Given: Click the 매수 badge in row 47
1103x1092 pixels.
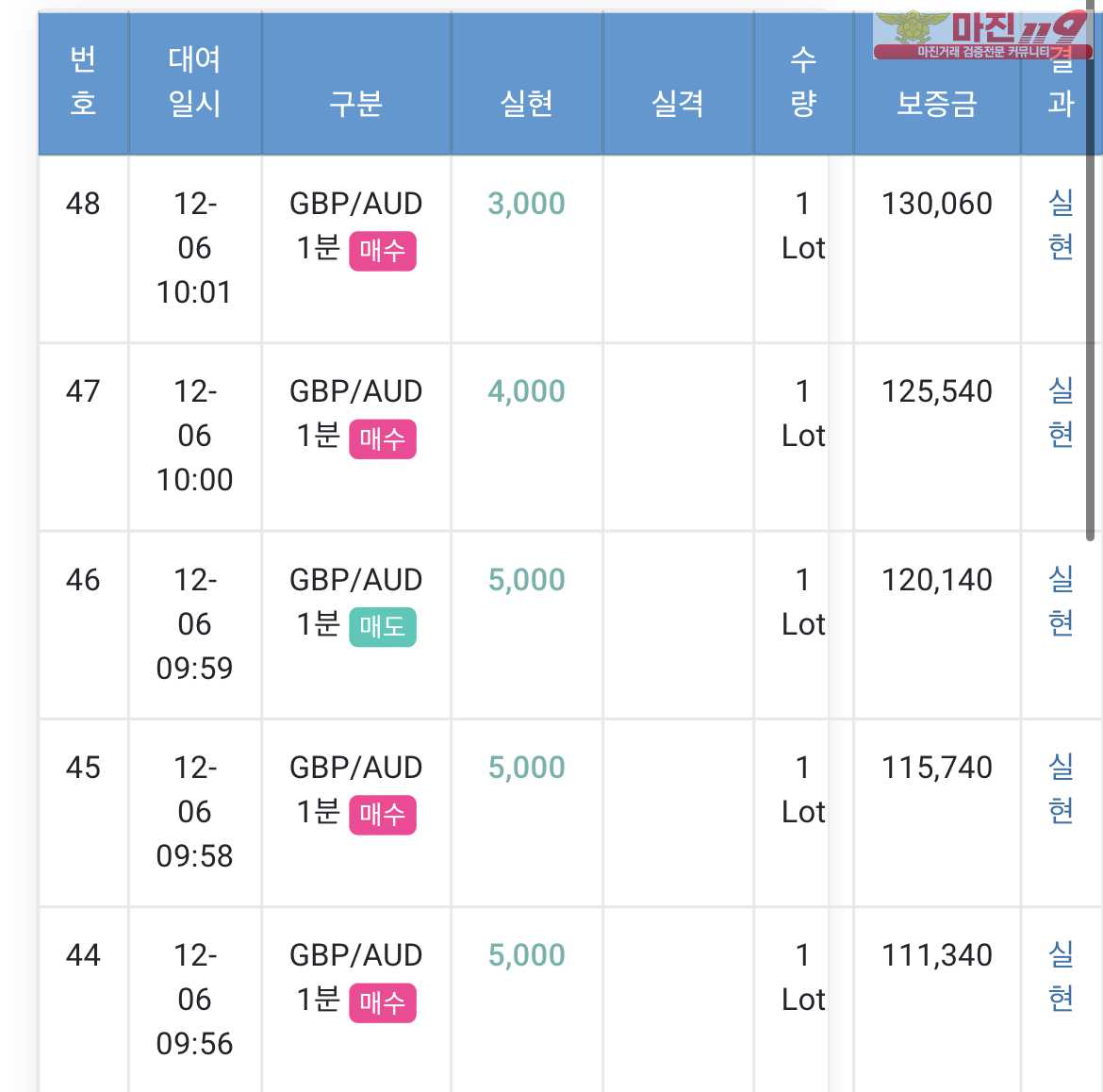Looking at the screenshot, I should (x=382, y=439).
